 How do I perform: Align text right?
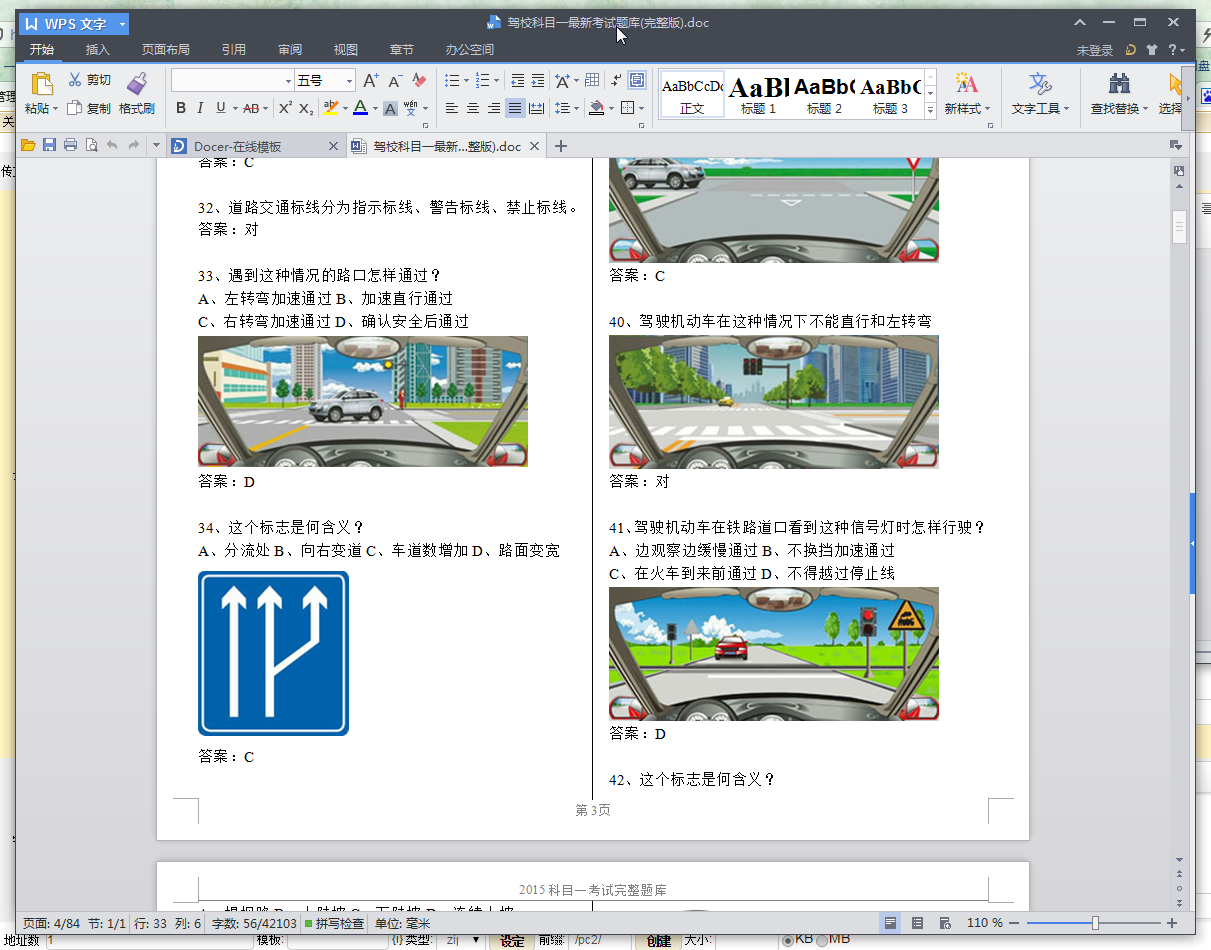494,108
